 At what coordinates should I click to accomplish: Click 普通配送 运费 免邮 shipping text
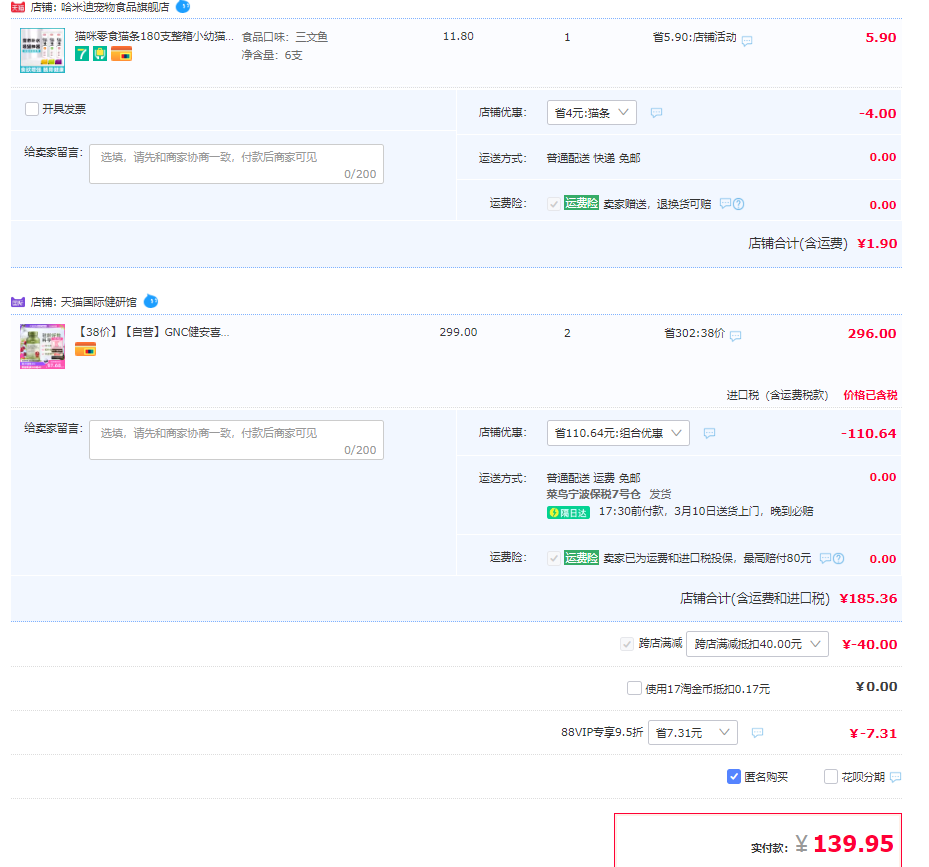pyautogui.click(x=593, y=478)
